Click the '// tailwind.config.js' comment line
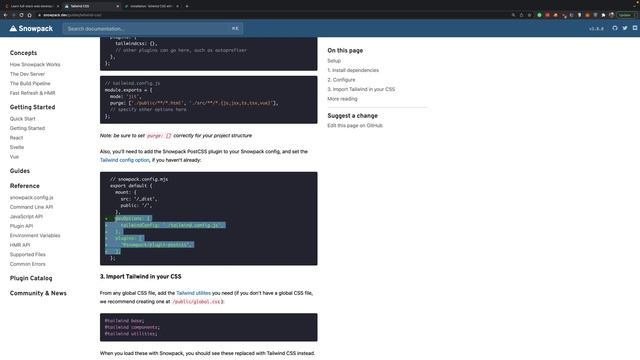This screenshot has width=640, height=360. tap(132, 83)
